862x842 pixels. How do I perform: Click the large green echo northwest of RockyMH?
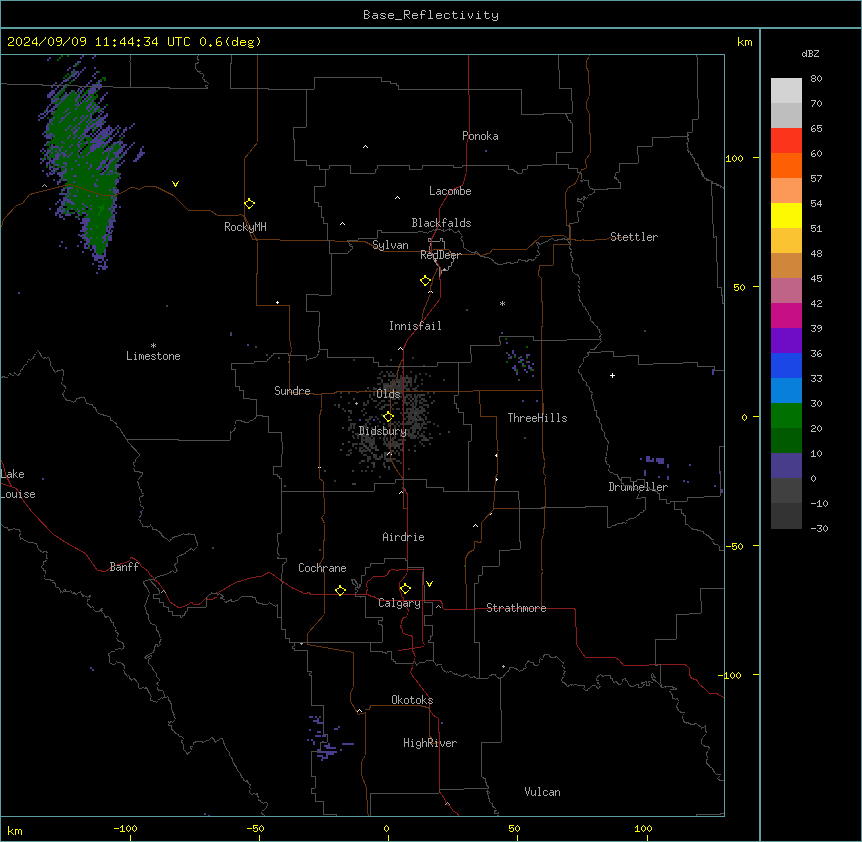[x=87, y=165]
